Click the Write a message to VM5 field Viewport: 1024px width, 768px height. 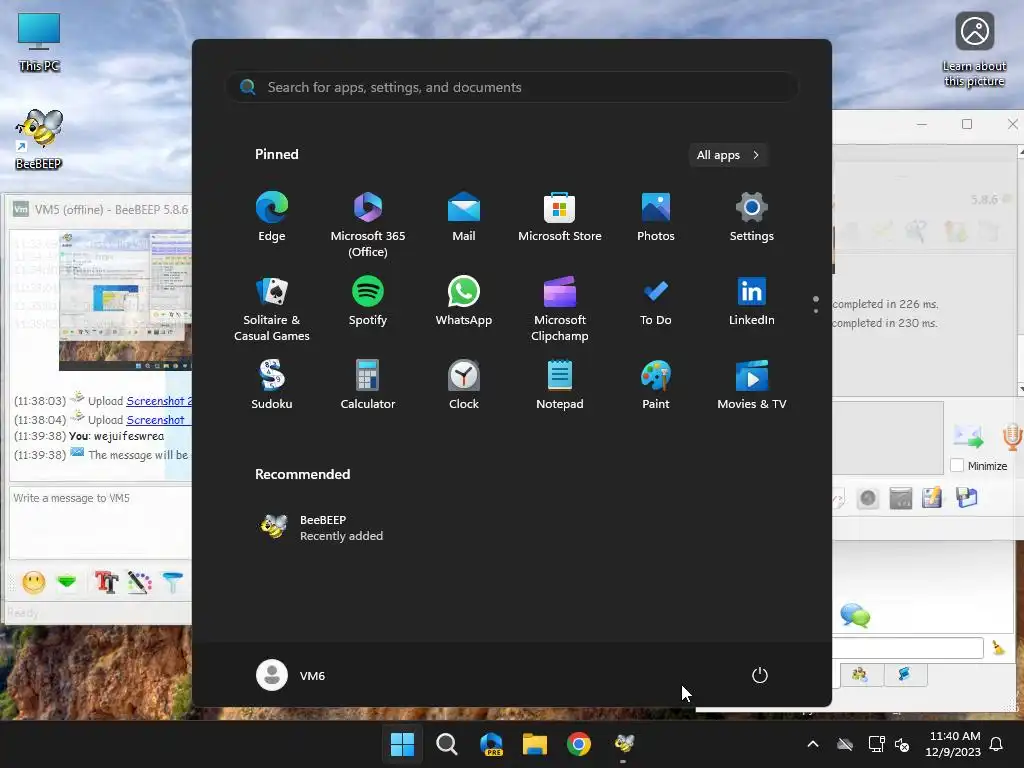(x=101, y=522)
